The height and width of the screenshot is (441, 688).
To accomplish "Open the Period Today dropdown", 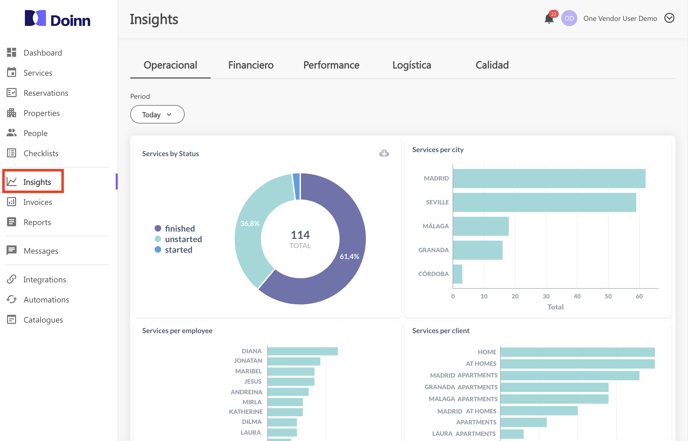I will coord(157,115).
